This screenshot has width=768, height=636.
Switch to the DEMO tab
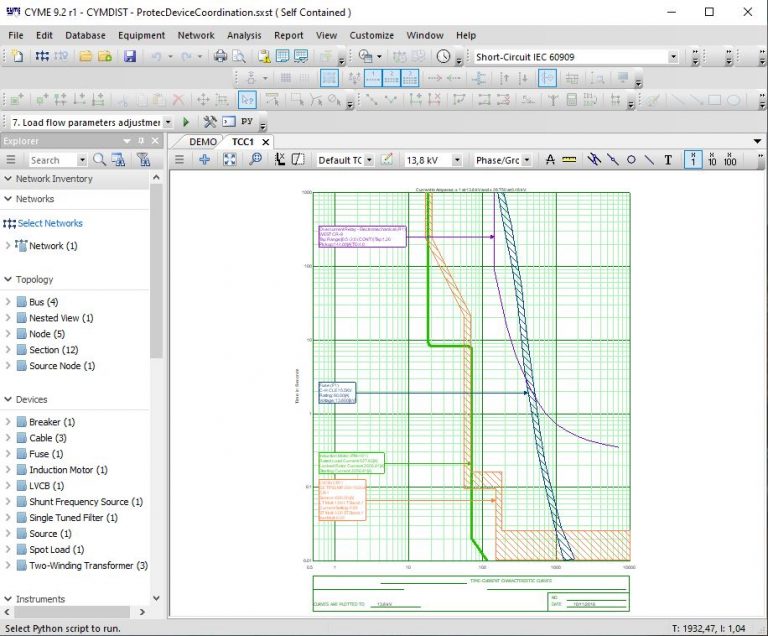(202, 142)
